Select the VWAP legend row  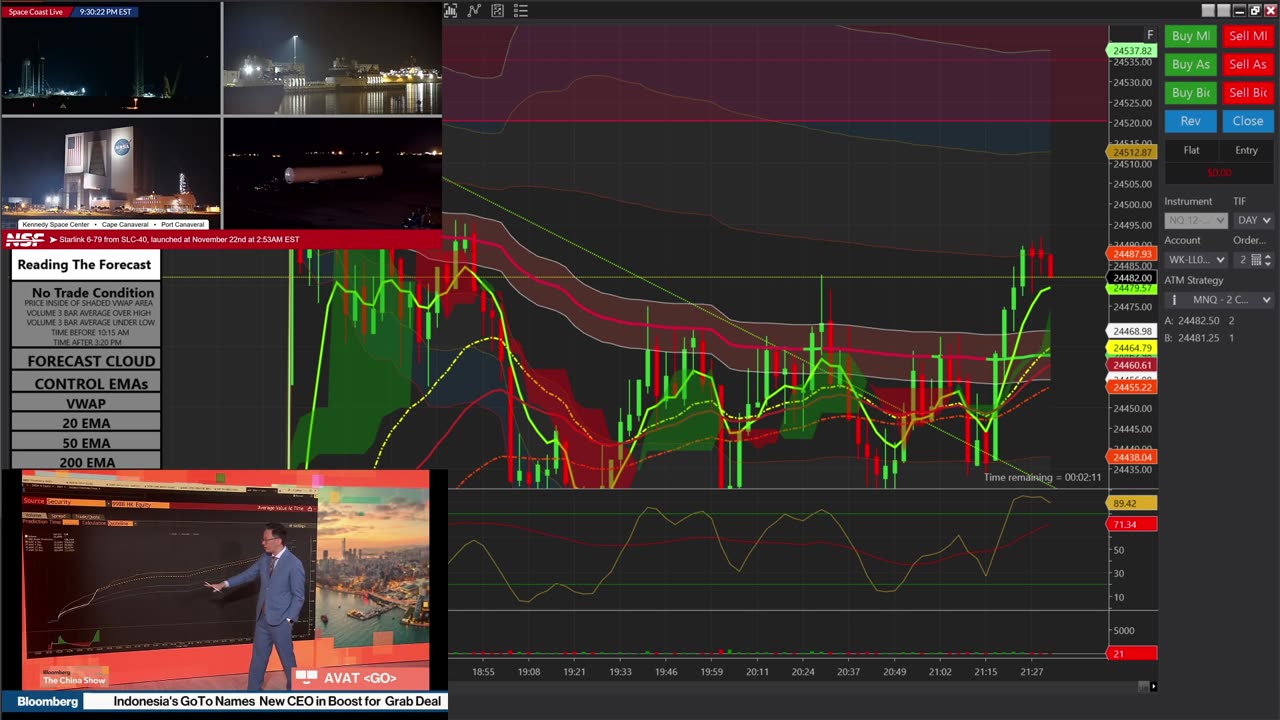tap(86, 404)
